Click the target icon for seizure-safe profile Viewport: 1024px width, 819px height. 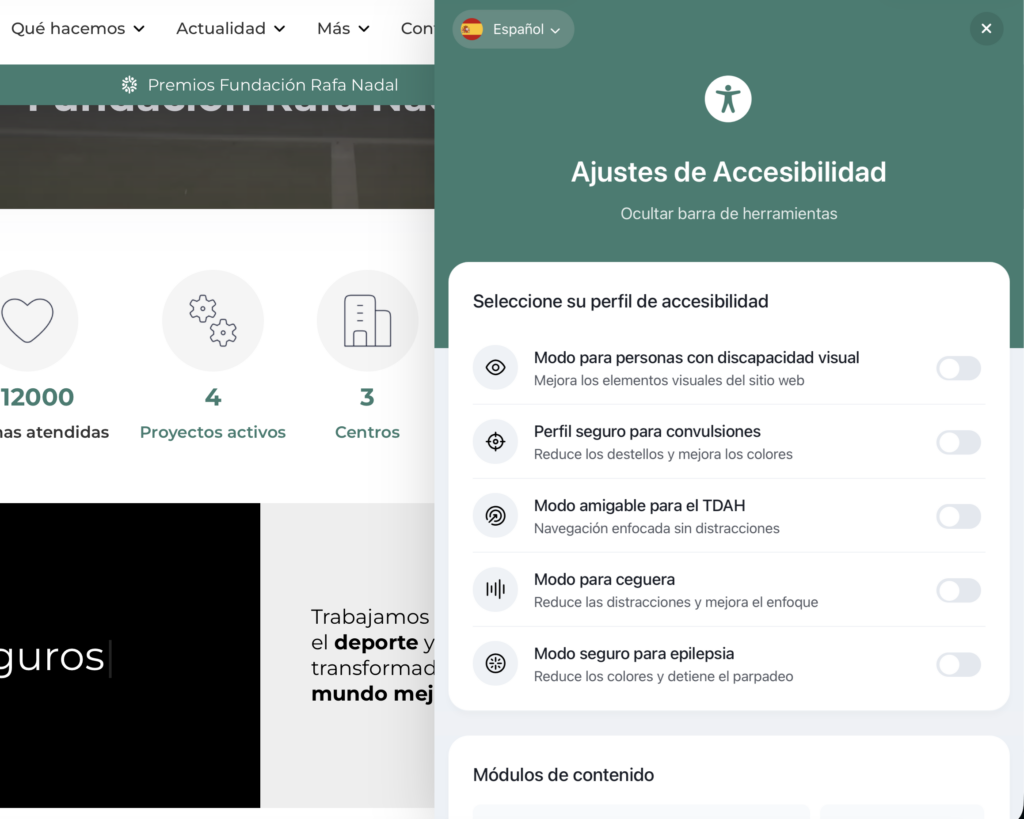click(495, 442)
